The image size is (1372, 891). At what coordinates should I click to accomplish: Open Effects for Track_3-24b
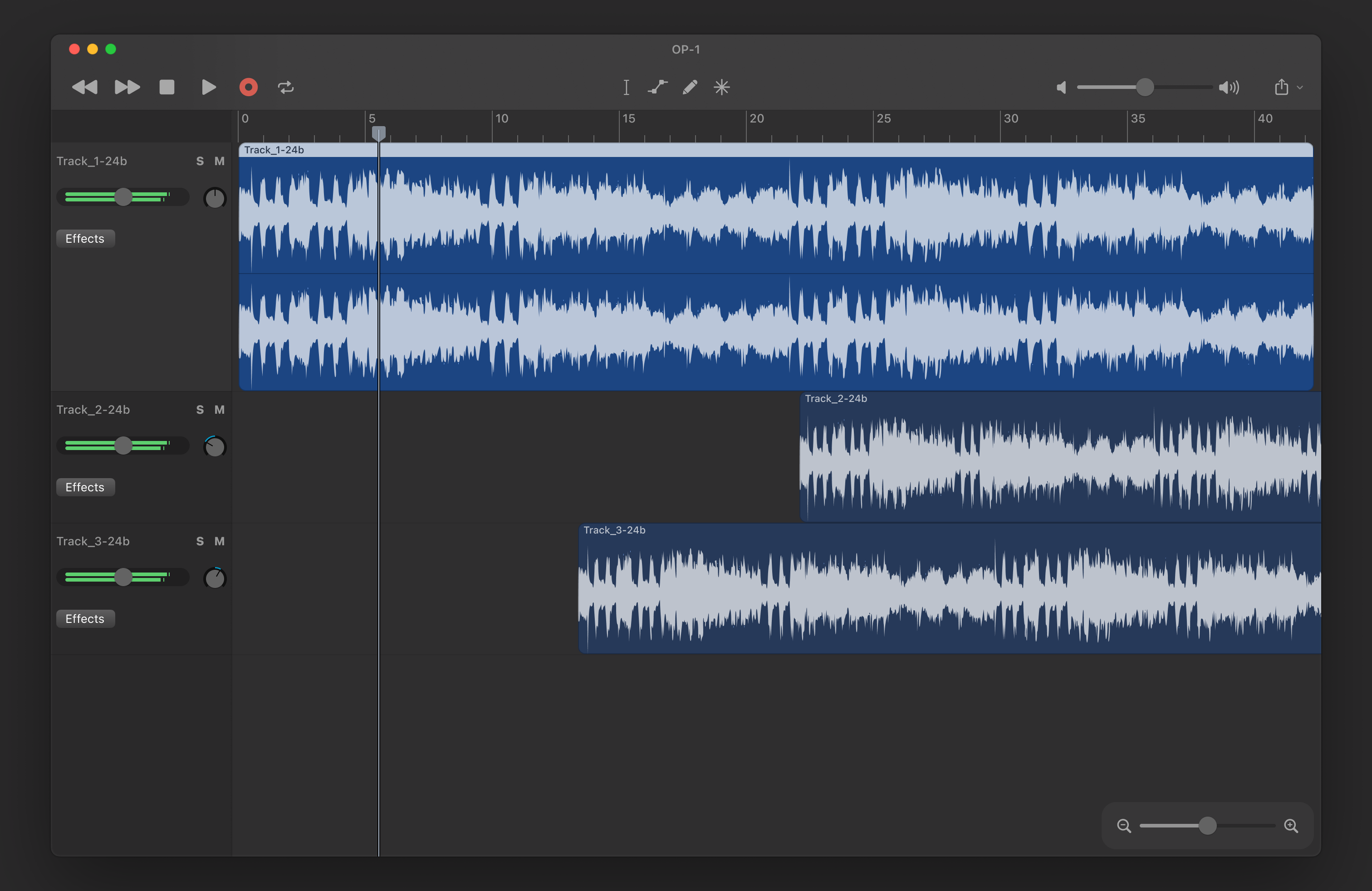click(85, 618)
